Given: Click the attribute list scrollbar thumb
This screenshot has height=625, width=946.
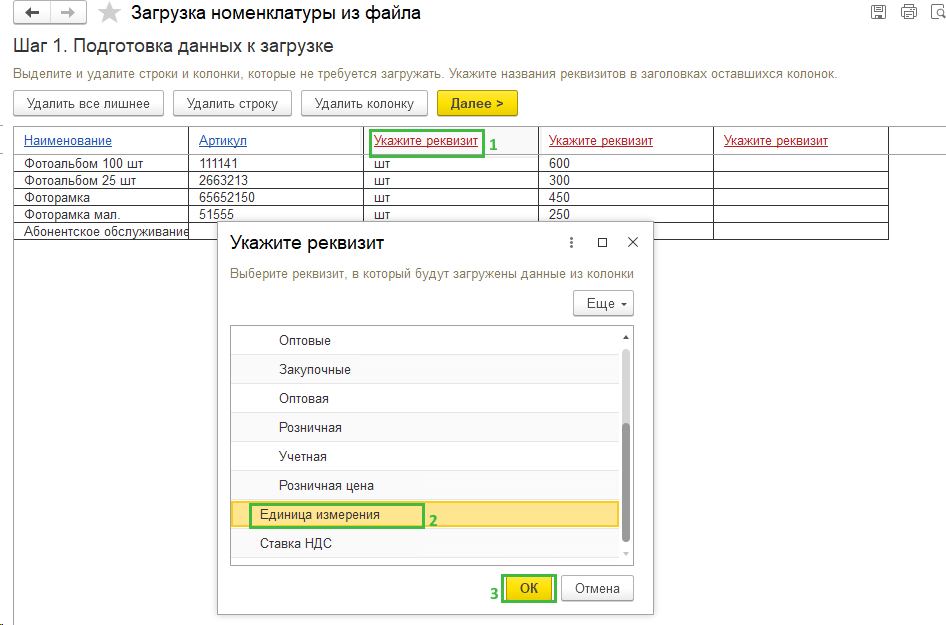Looking at the screenshot, I should point(626,483).
